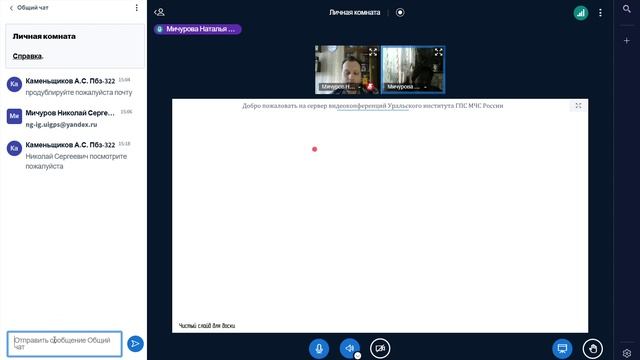This screenshot has width=640, height=360.
Task: Fullscreen the second webcam video
Action: [438, 52]
